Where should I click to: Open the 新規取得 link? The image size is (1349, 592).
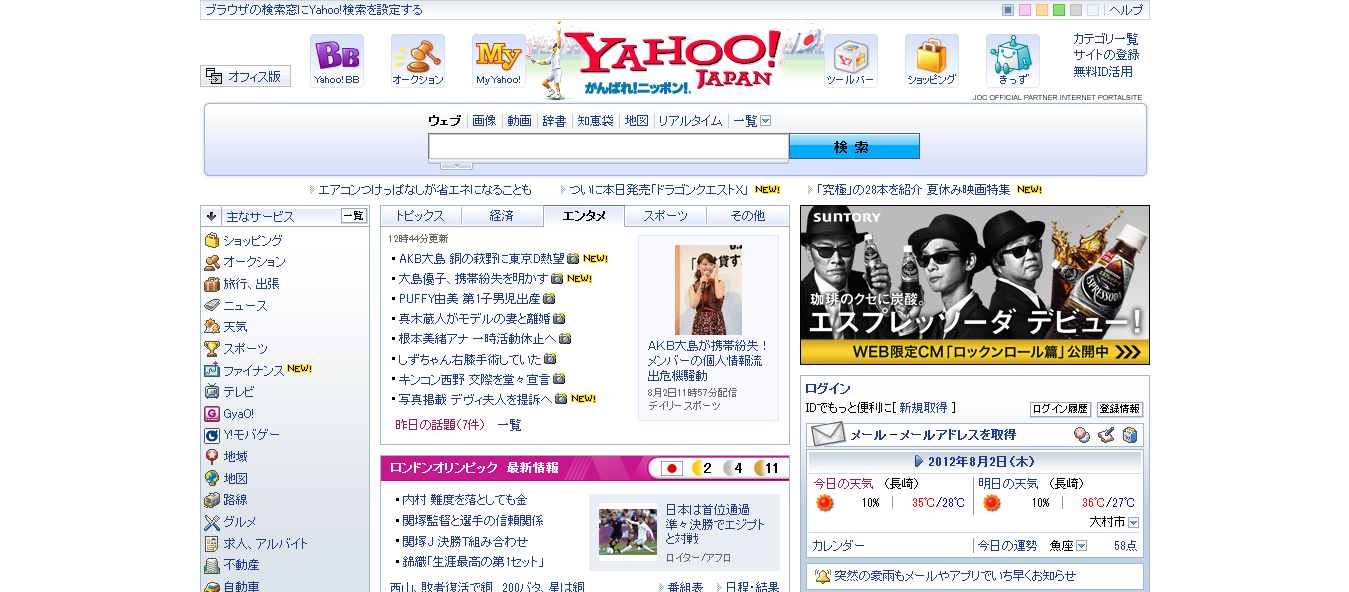tap(923, 408)
